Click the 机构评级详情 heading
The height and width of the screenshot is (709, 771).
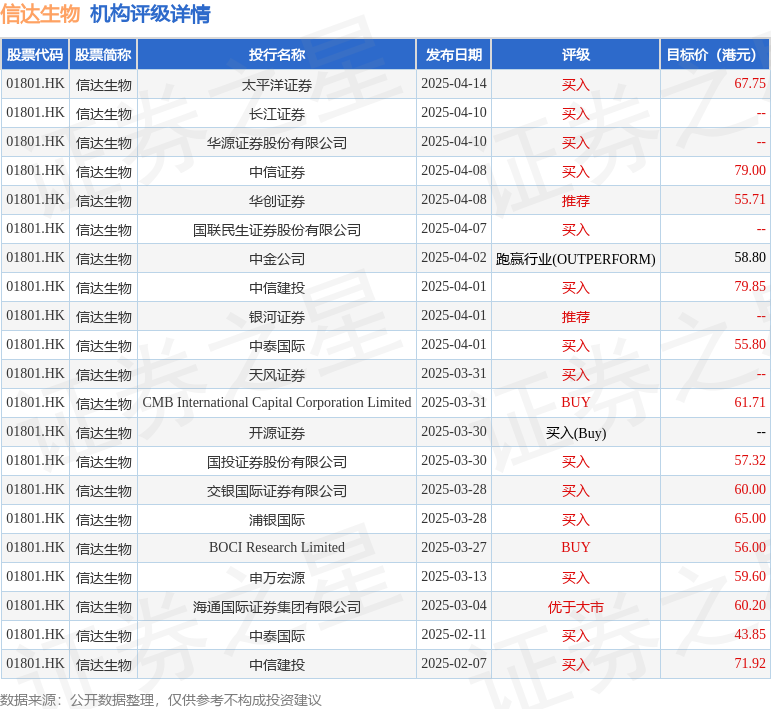pyautogui.click(x=150, y=14)
